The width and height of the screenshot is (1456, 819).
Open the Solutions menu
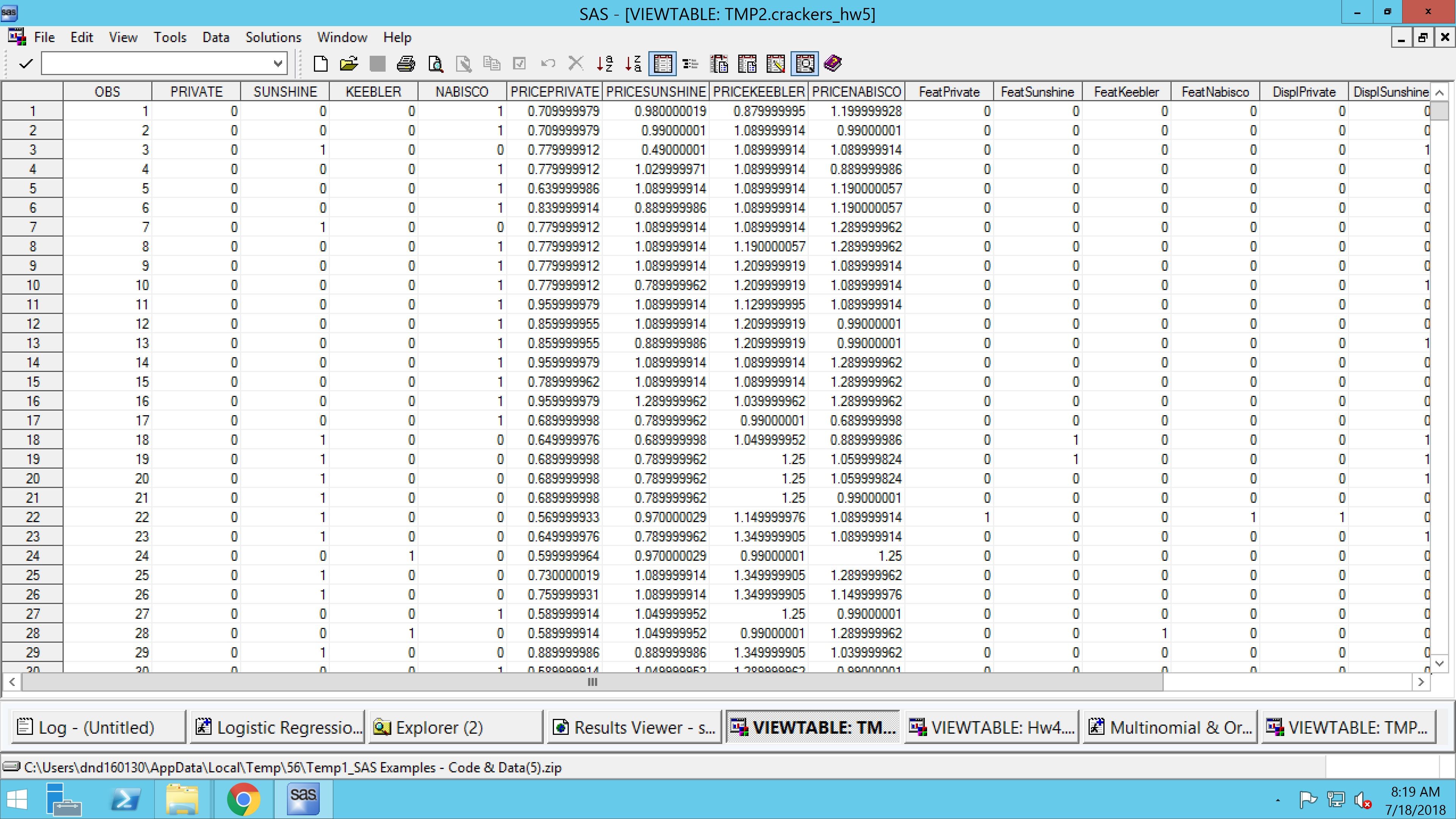(x=273, y=37)
